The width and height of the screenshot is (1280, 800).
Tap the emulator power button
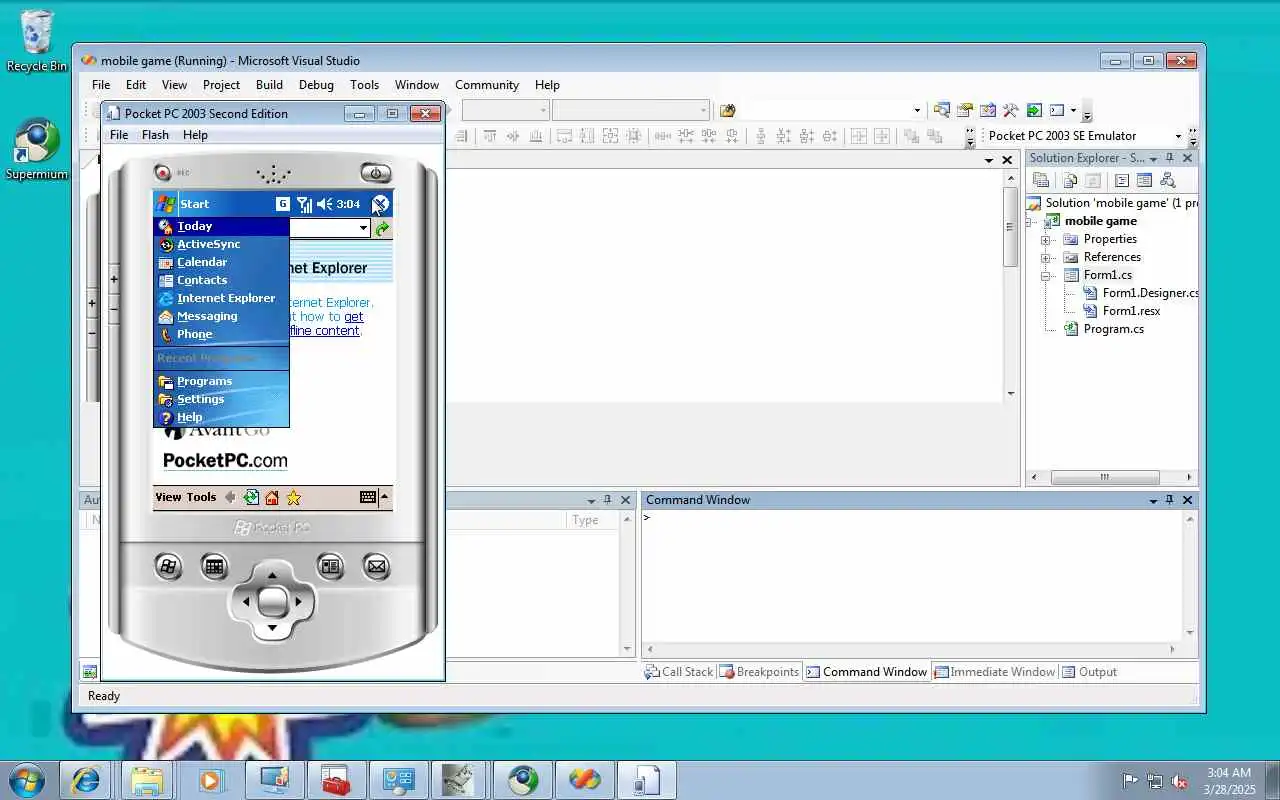coord(376,173)
